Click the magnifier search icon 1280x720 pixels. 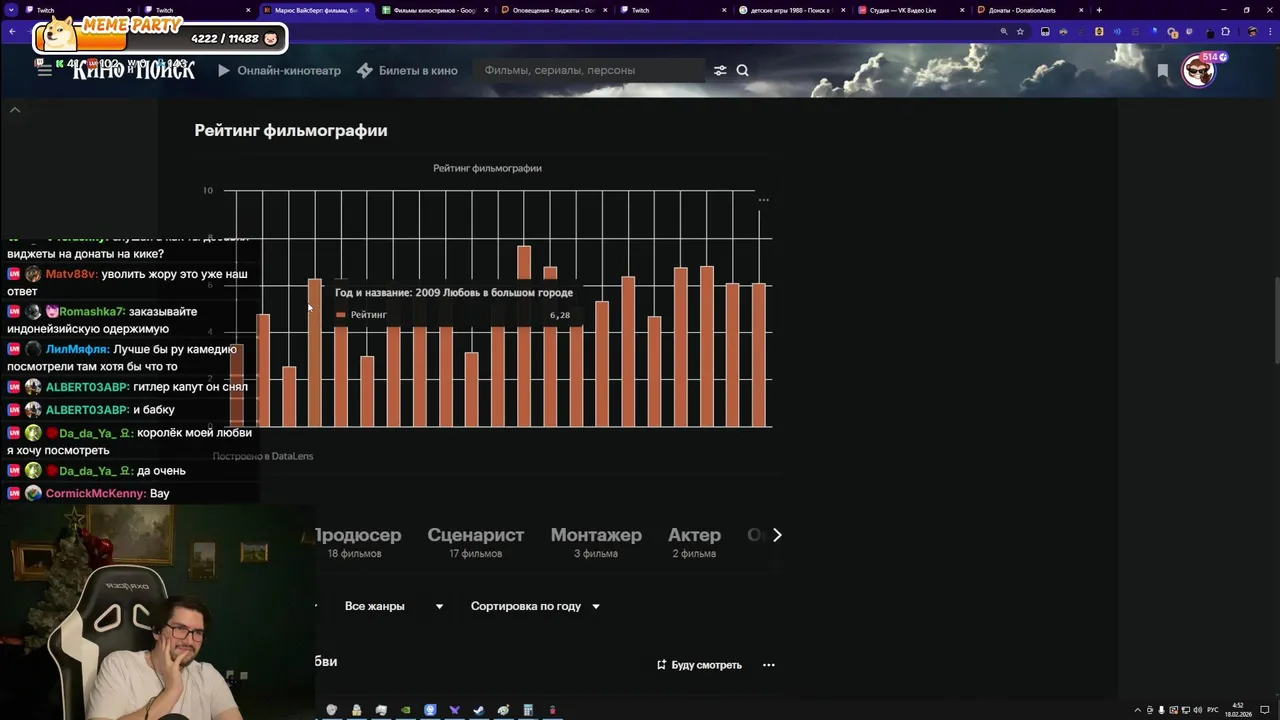[x=743, y=70]
